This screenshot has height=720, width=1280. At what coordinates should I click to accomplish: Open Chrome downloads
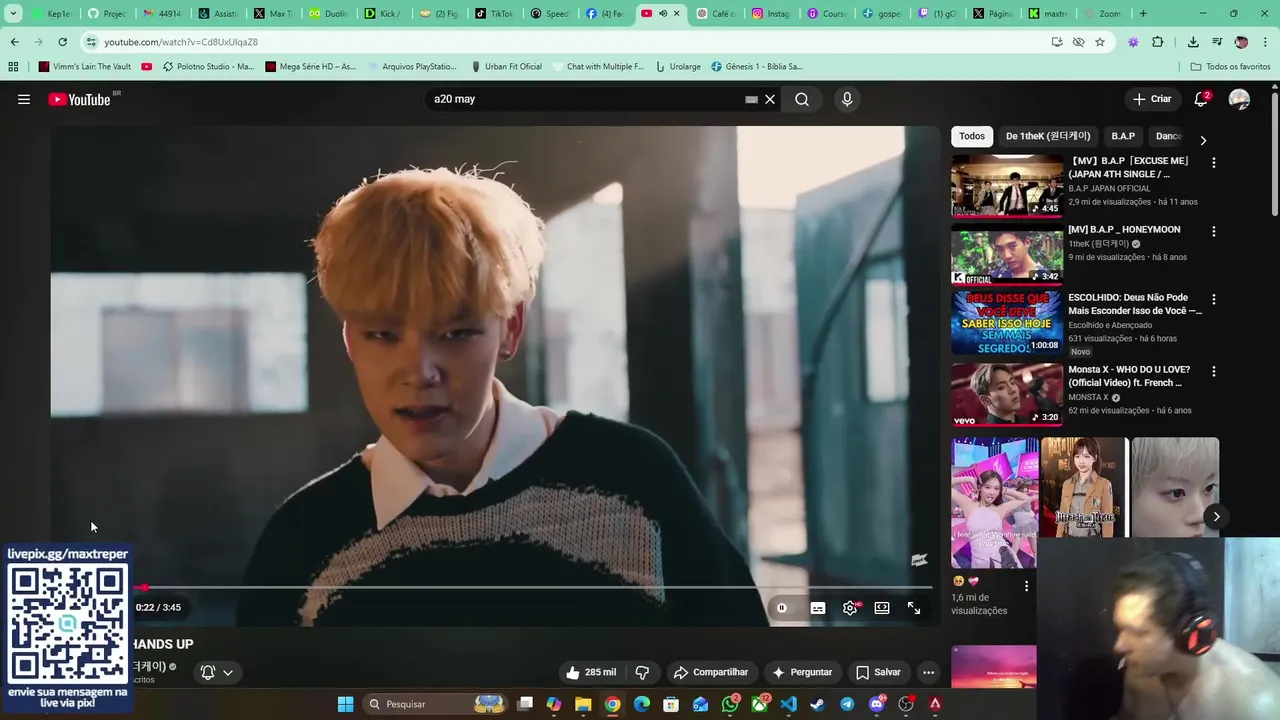1193,42
